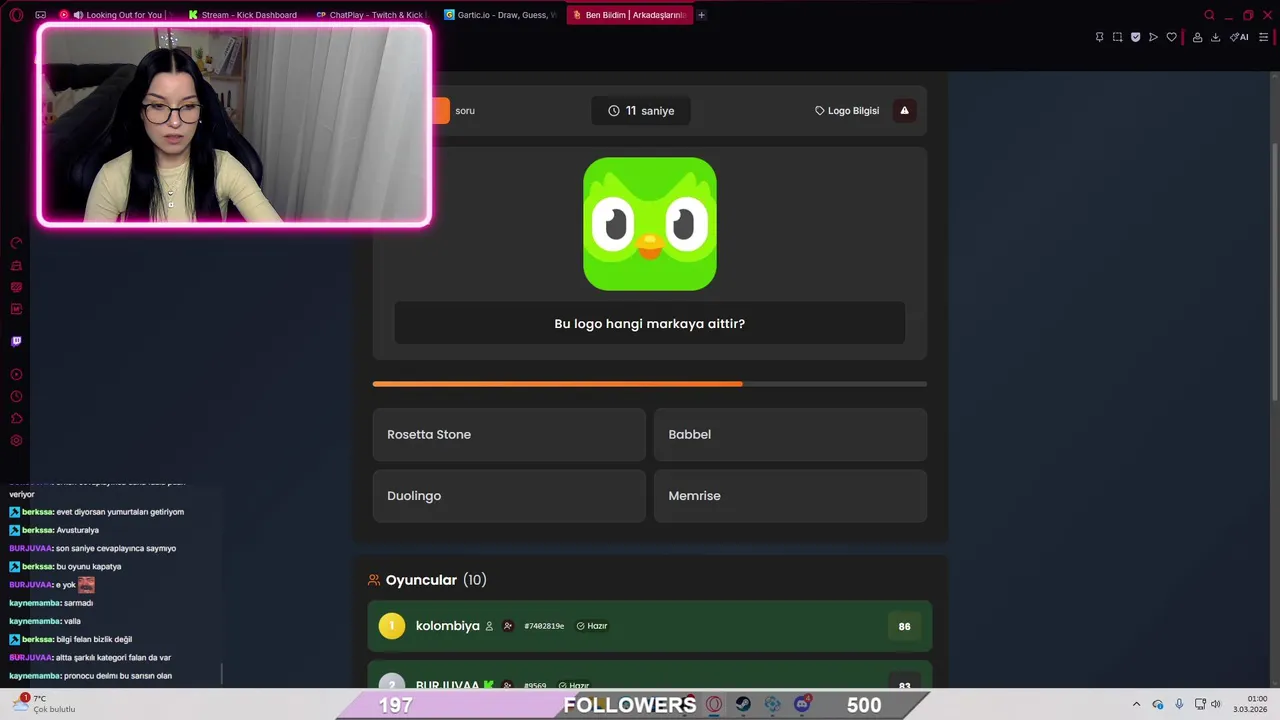Screen dimensions: 1280x720
Task: Click the Duolingo owl logo image
Action: 650,224
